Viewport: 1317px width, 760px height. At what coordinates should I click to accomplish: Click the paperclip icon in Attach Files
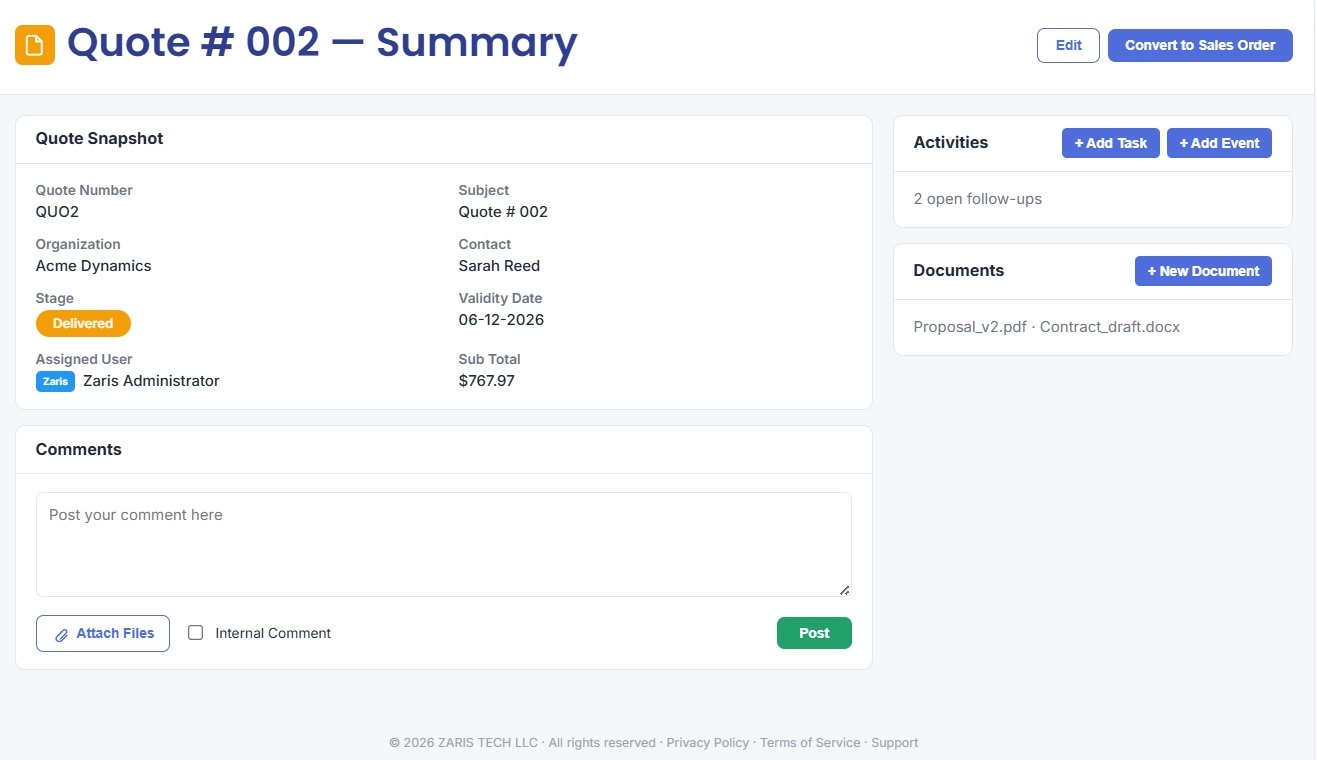pos(62,634)
